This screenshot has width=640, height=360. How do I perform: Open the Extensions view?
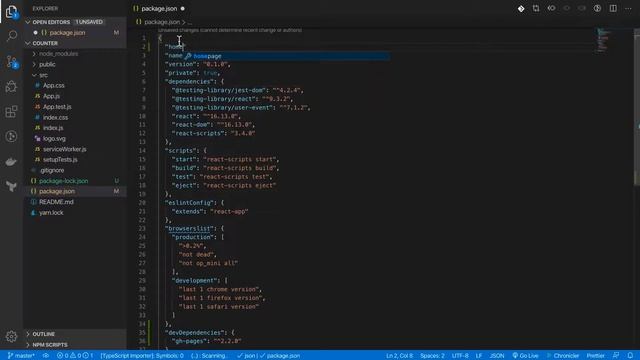[11, 111]
